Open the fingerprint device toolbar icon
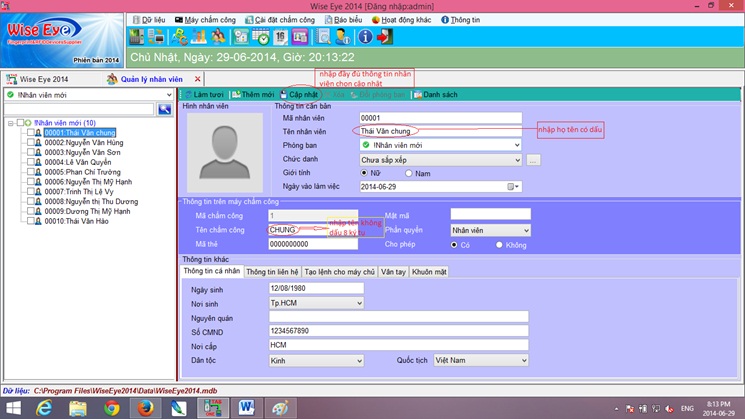Image resolution: width=745 pixels, height=419 pixels. (136, 37)
